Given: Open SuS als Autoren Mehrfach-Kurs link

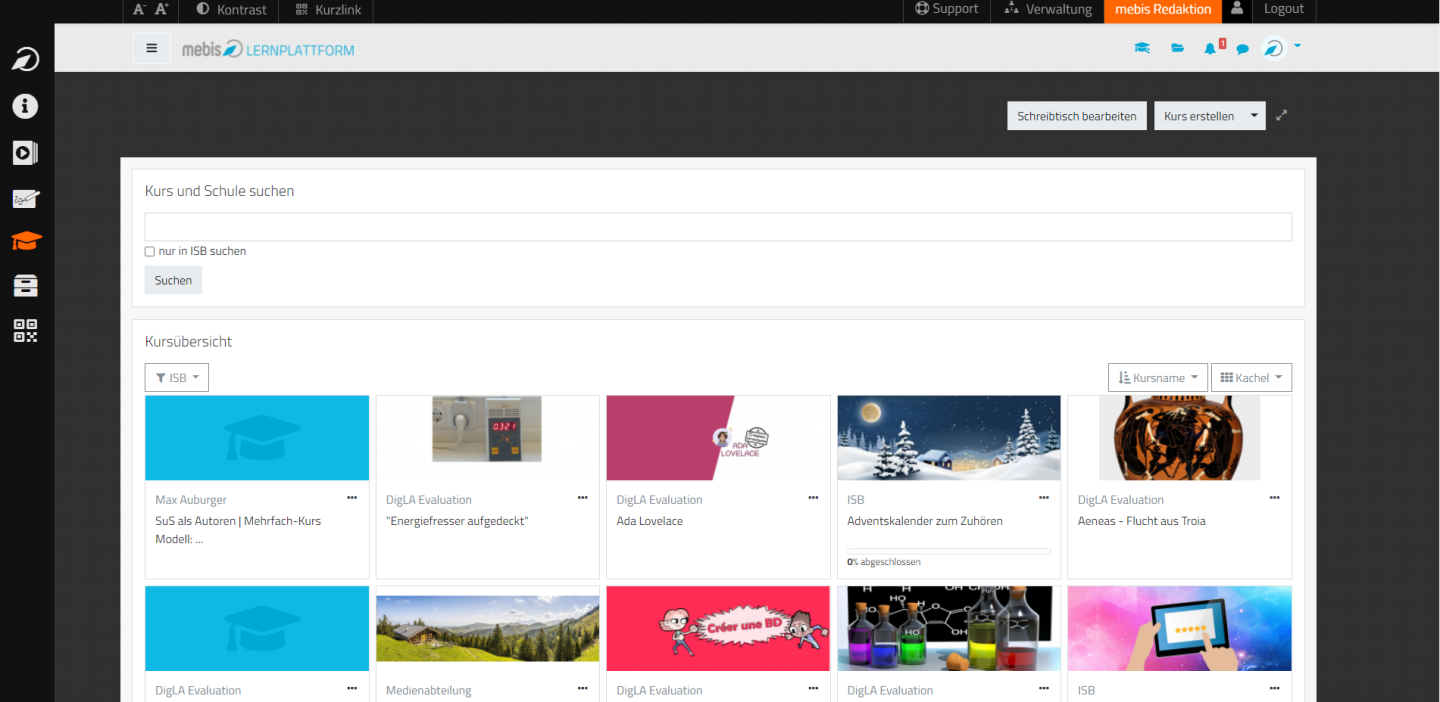Looking at the screenshot, I should 238,529.
